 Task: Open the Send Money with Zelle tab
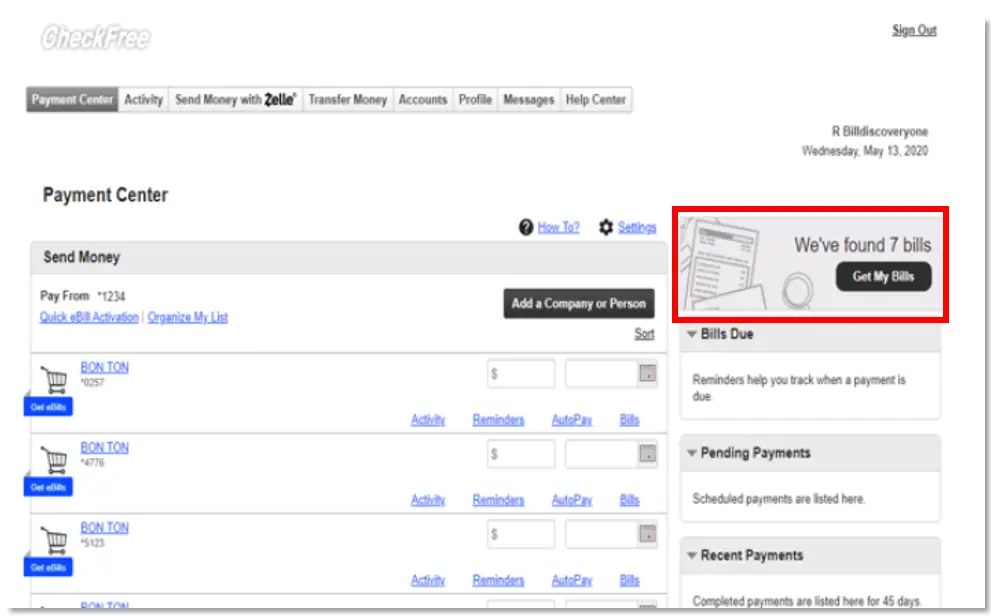[235, 100]
